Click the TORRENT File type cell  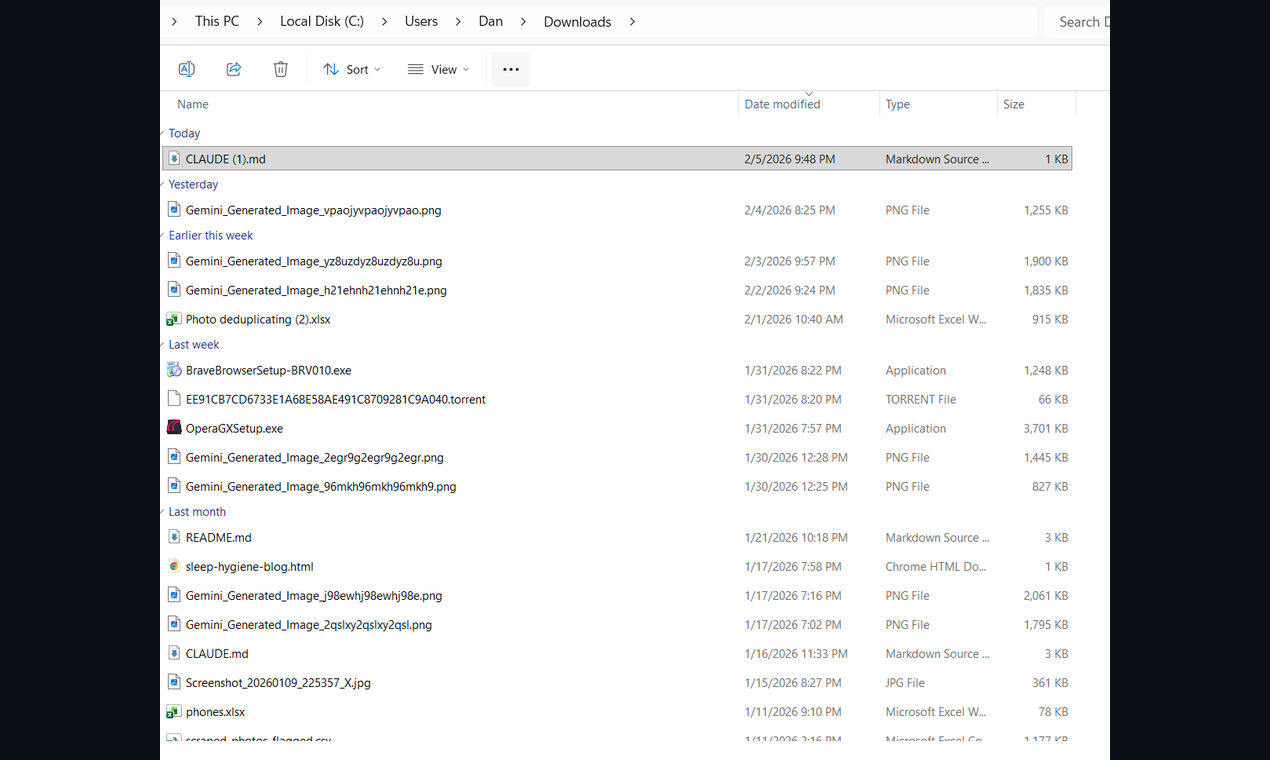[x=921, y=399]
